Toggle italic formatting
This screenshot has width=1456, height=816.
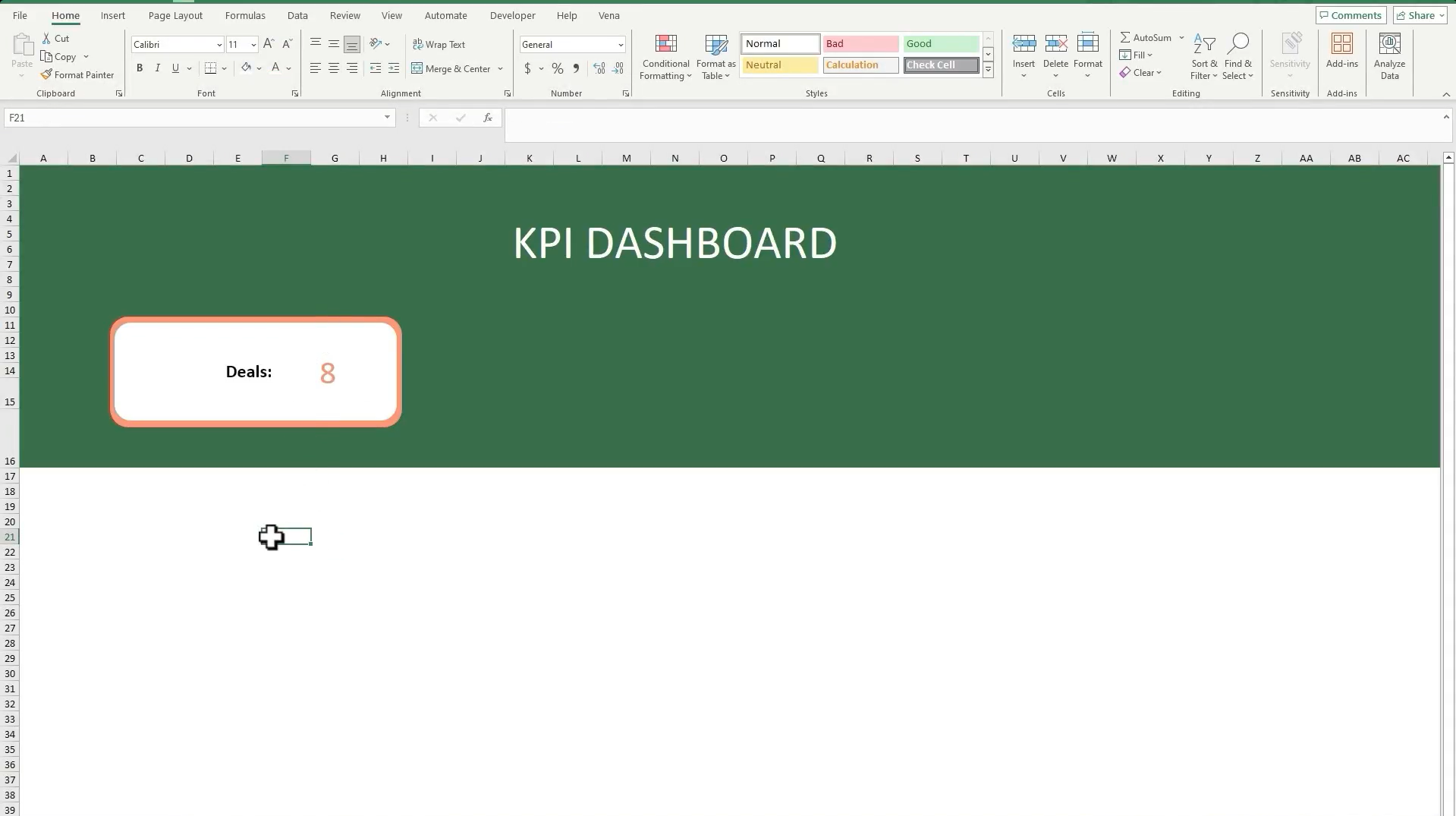157,68
